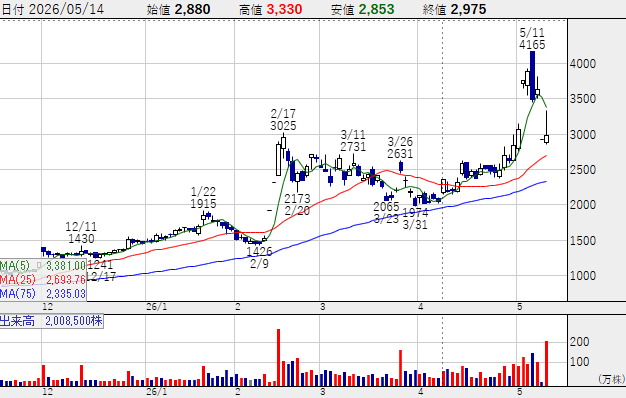Click the 始値 value 2,880
Screen dimensions: 626x398
pos(192,9)
